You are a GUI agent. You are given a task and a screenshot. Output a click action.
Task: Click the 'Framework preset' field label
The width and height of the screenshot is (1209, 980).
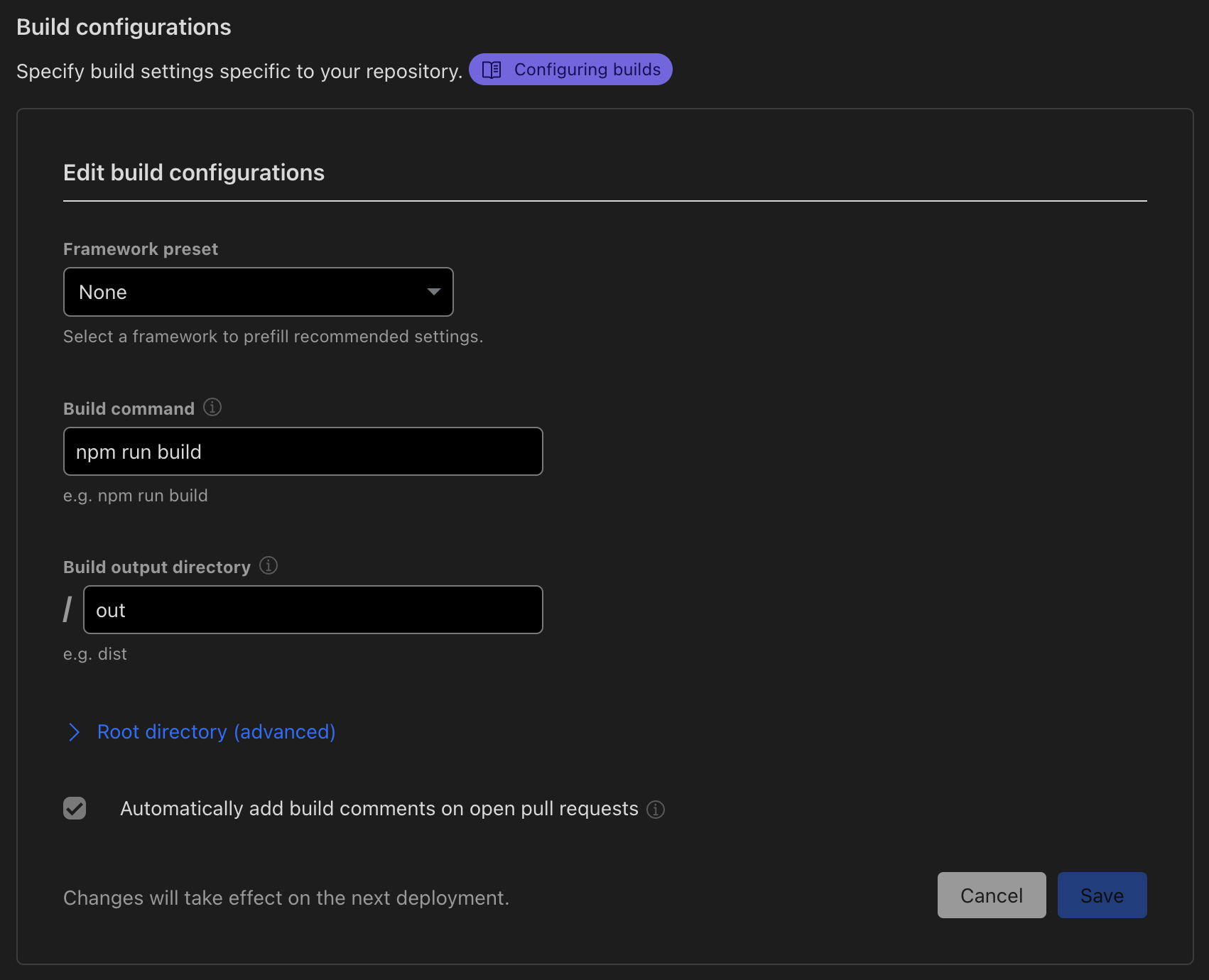[x=141, y=249]
